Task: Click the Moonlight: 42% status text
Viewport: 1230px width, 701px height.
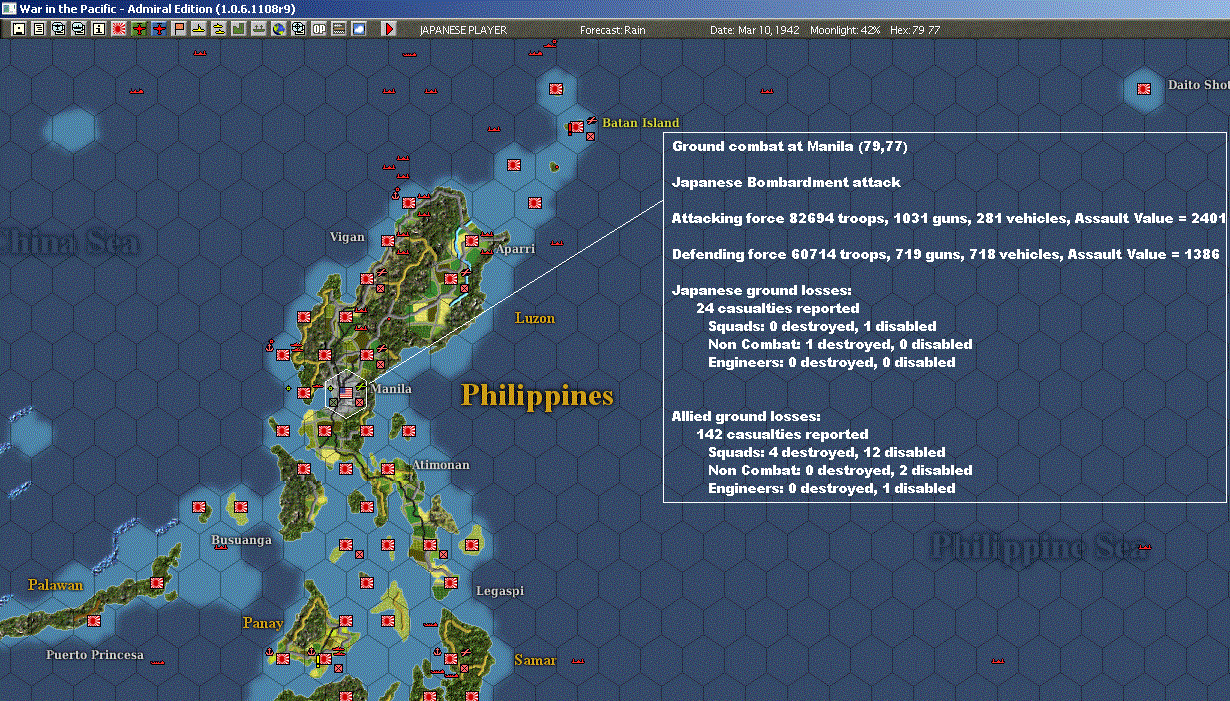Action: tap(845, 30)
